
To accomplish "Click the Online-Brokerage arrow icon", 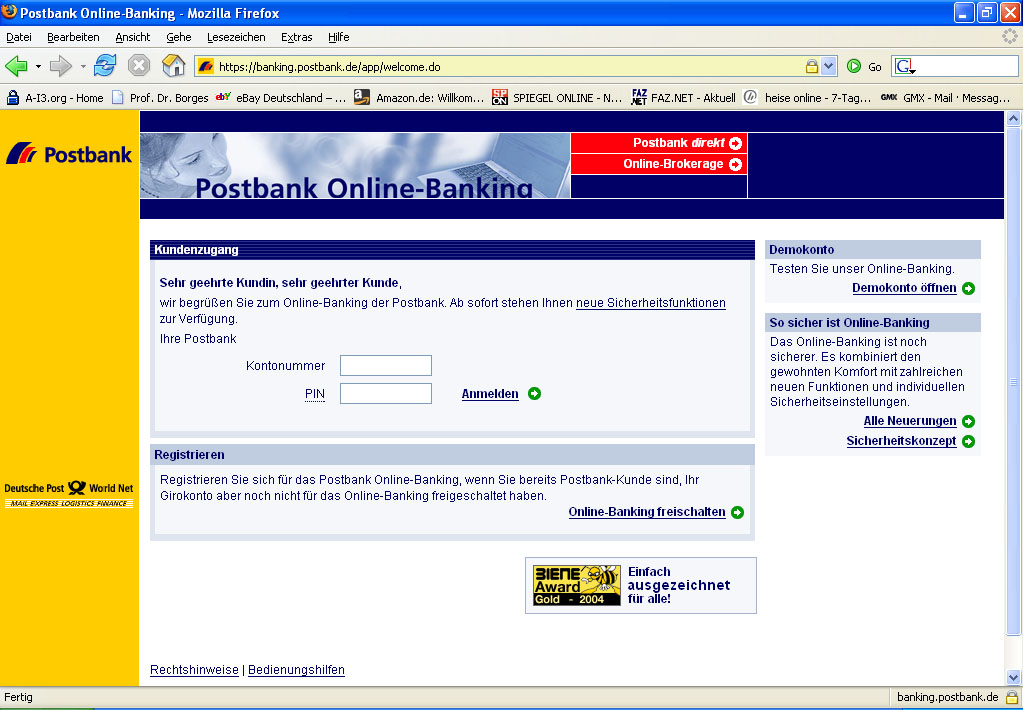I will (735, 164).
